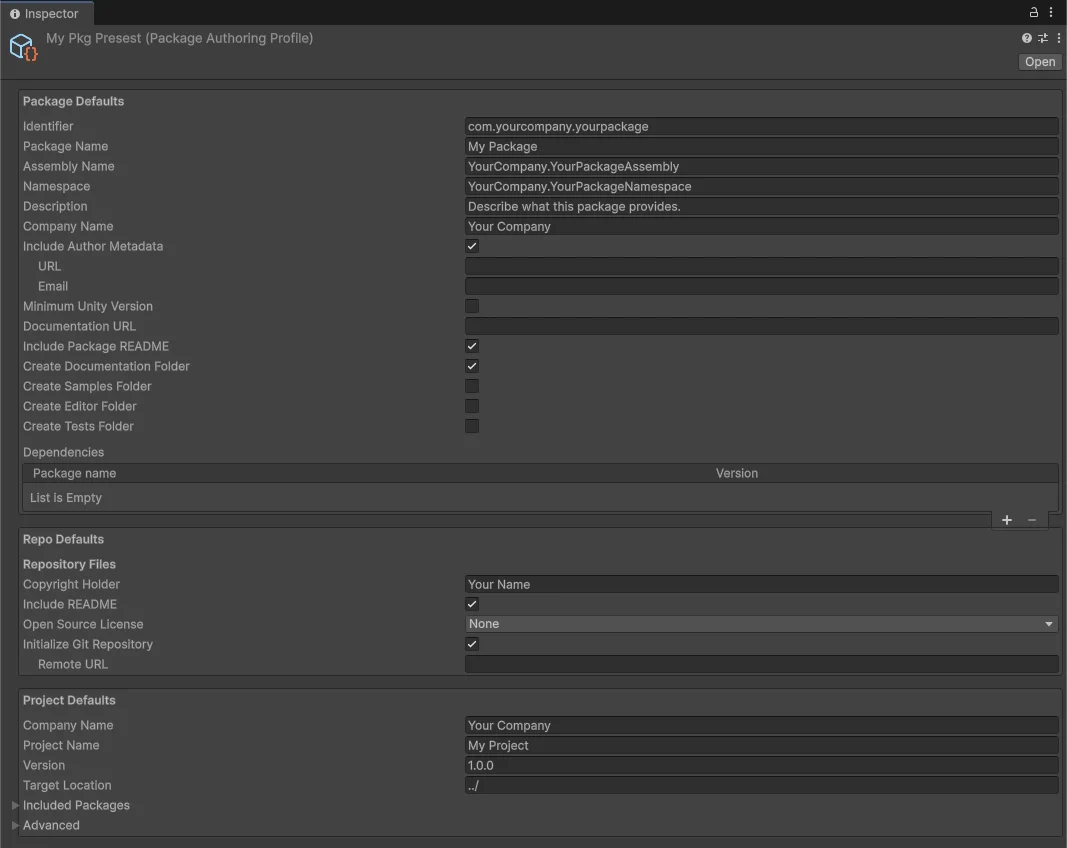Edit the Project Name field
Screen dimensions: 1067x848
click(x=761, y=745)
